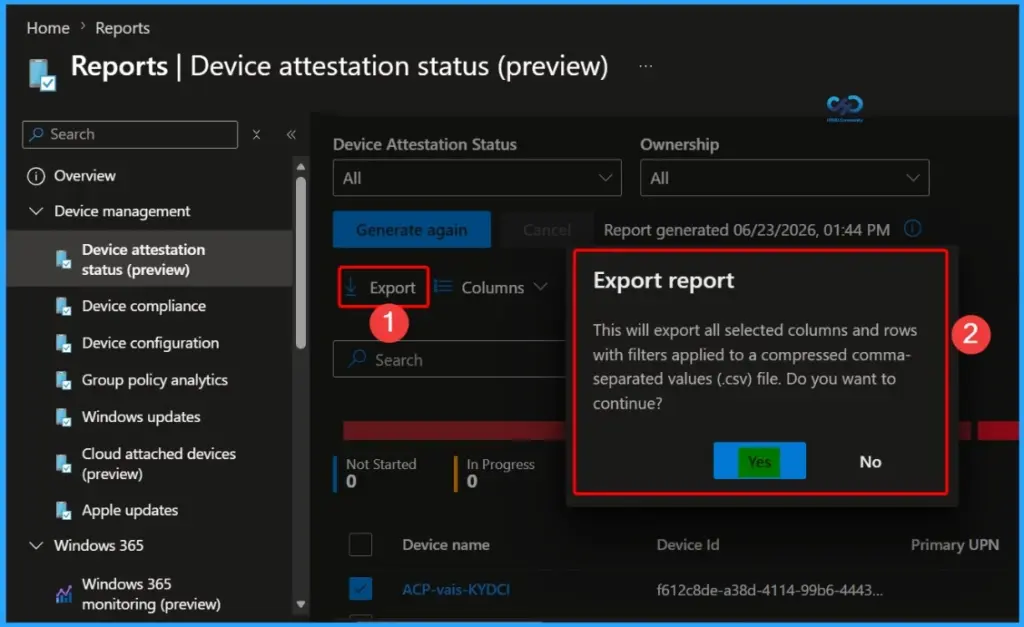
Task: Click the Overview info icon
Action: pyautogui.click(x=36, y=176)
